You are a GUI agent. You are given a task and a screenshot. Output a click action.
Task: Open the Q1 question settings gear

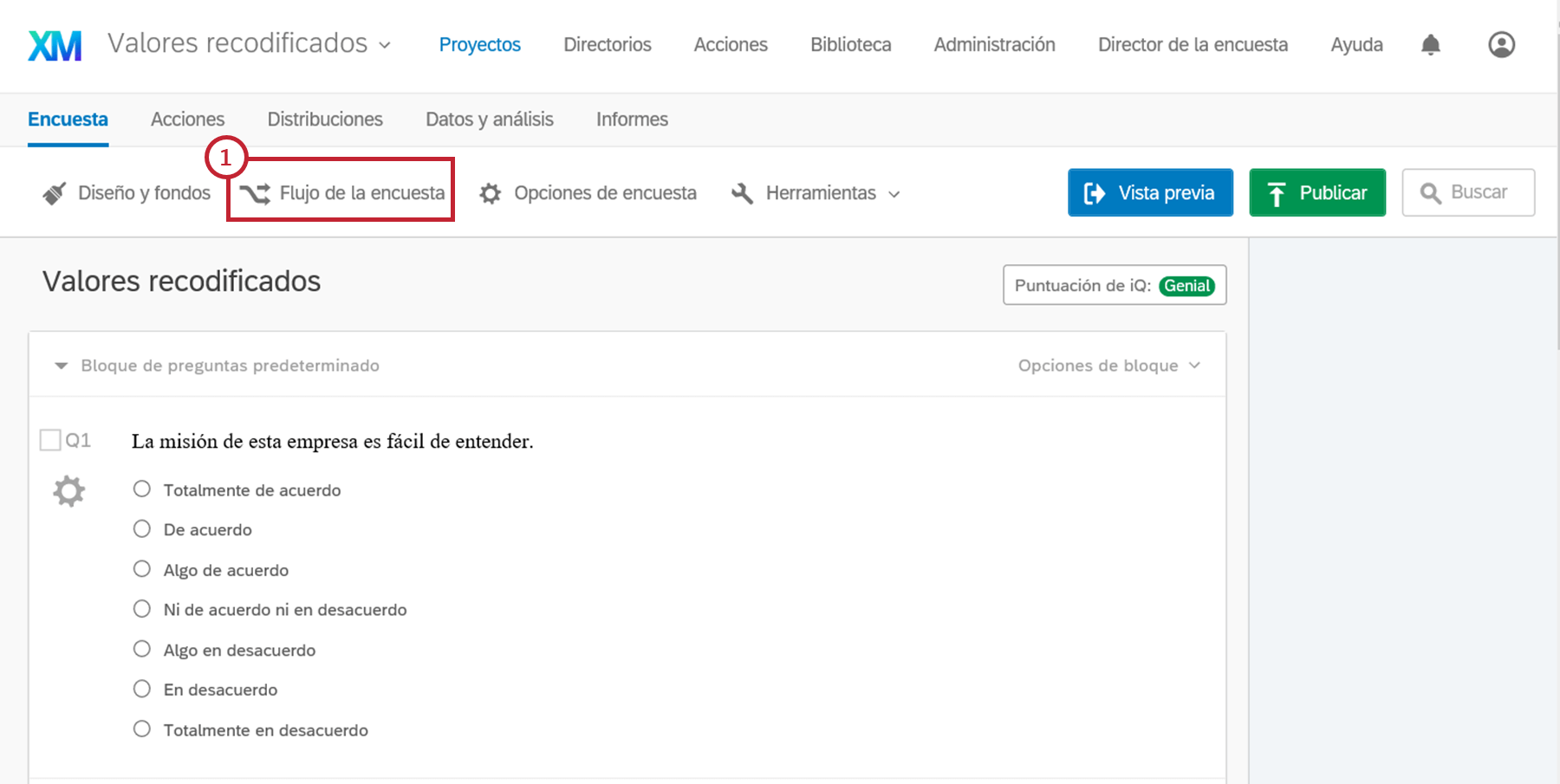(x=68, y=490)
